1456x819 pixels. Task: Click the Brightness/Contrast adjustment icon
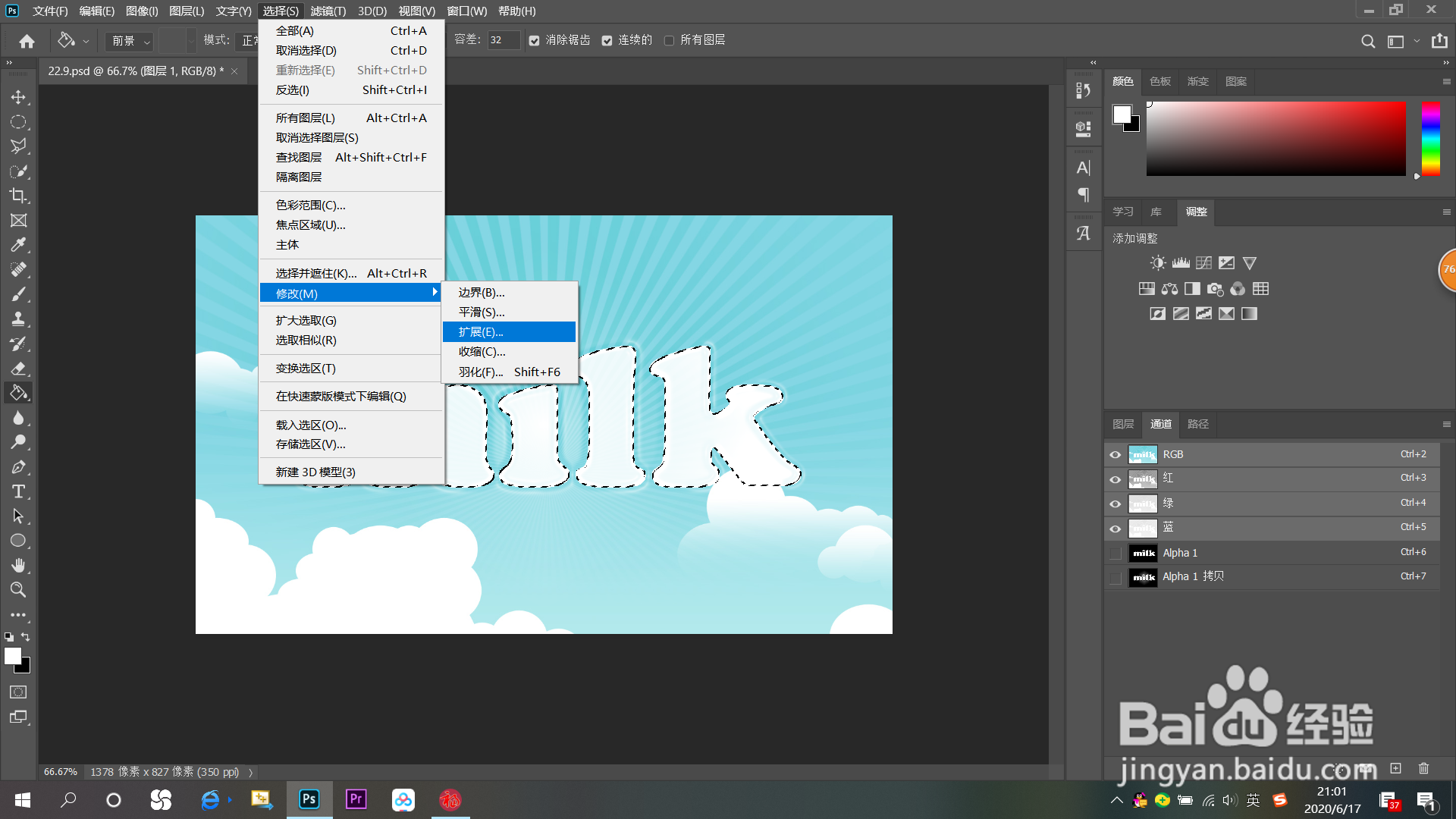(x=1157, y=263)
